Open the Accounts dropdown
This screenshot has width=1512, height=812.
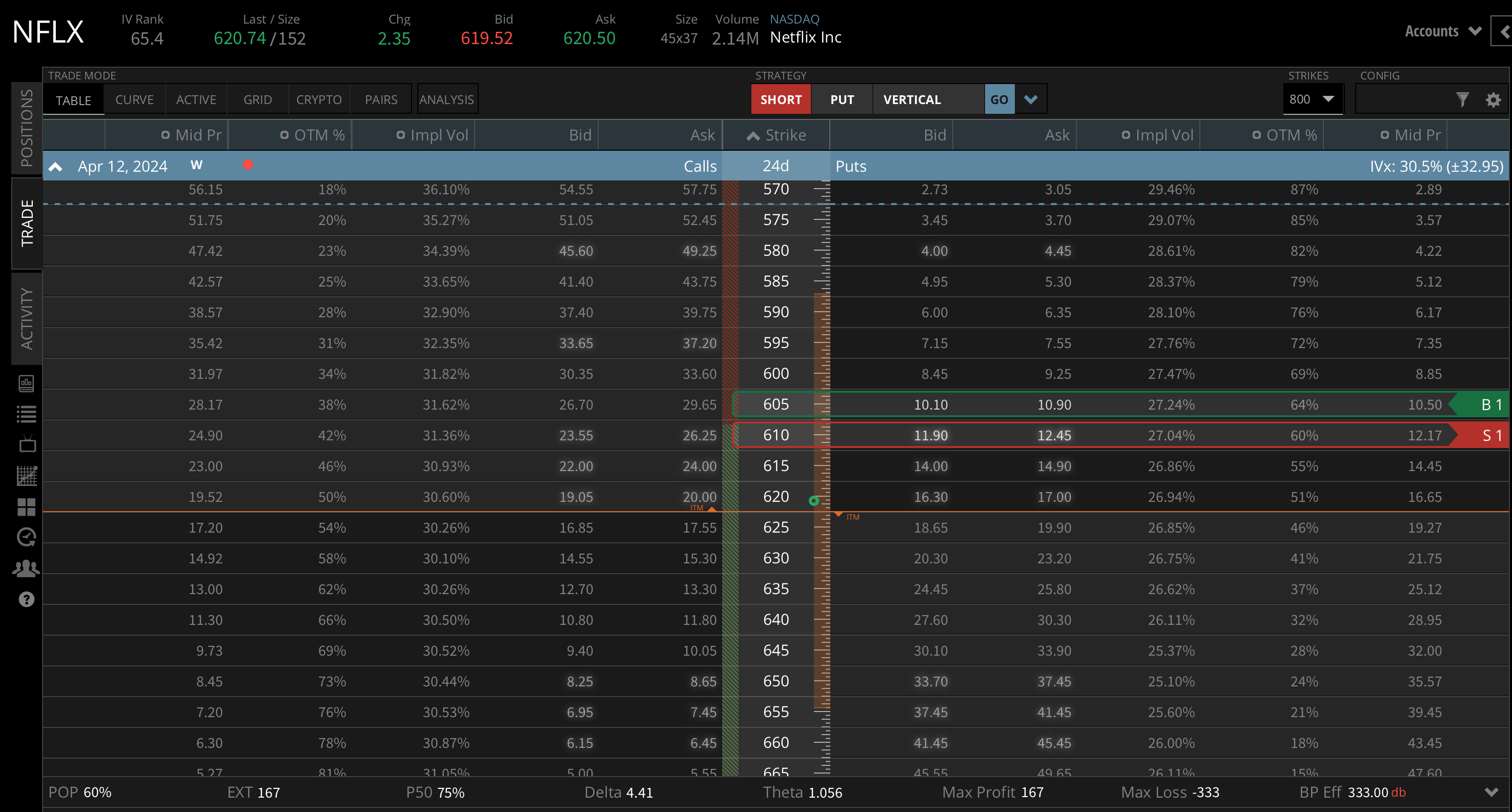tap(1442, 31)
